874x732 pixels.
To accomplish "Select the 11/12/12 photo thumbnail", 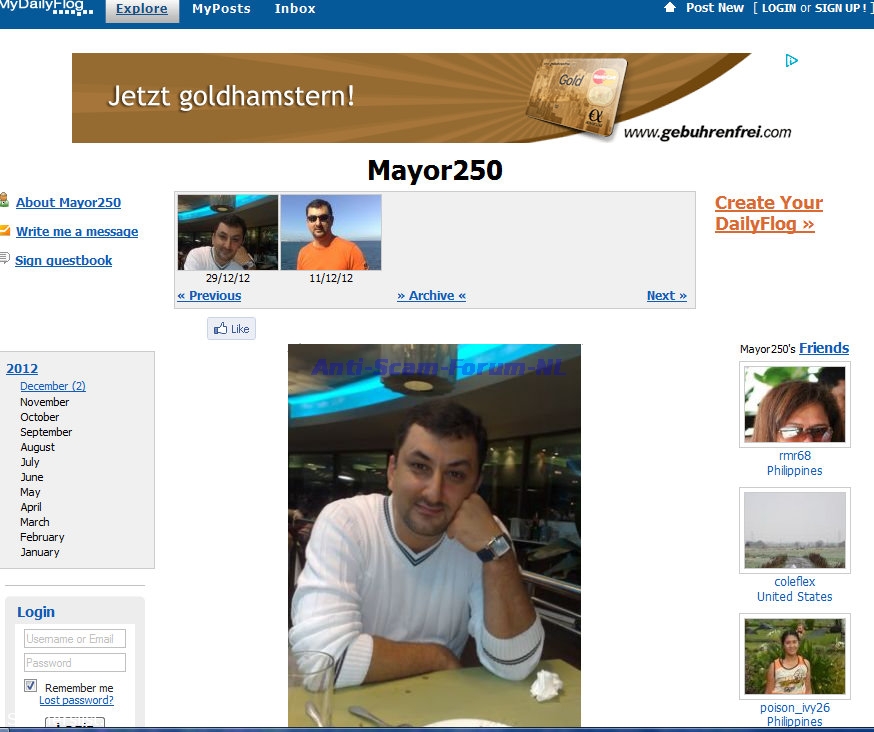I will (x=330, y=232).
